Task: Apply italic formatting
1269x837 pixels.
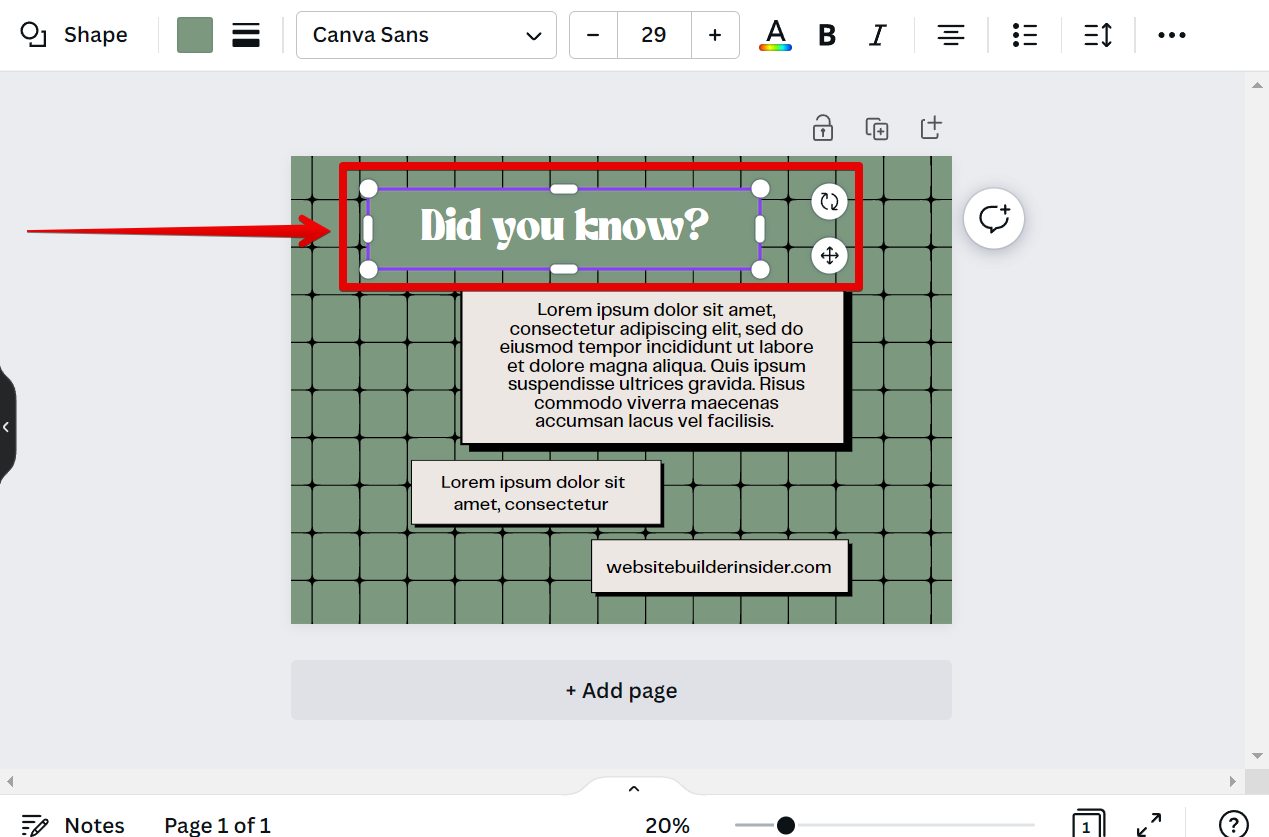Action: (x=877, y=34)
